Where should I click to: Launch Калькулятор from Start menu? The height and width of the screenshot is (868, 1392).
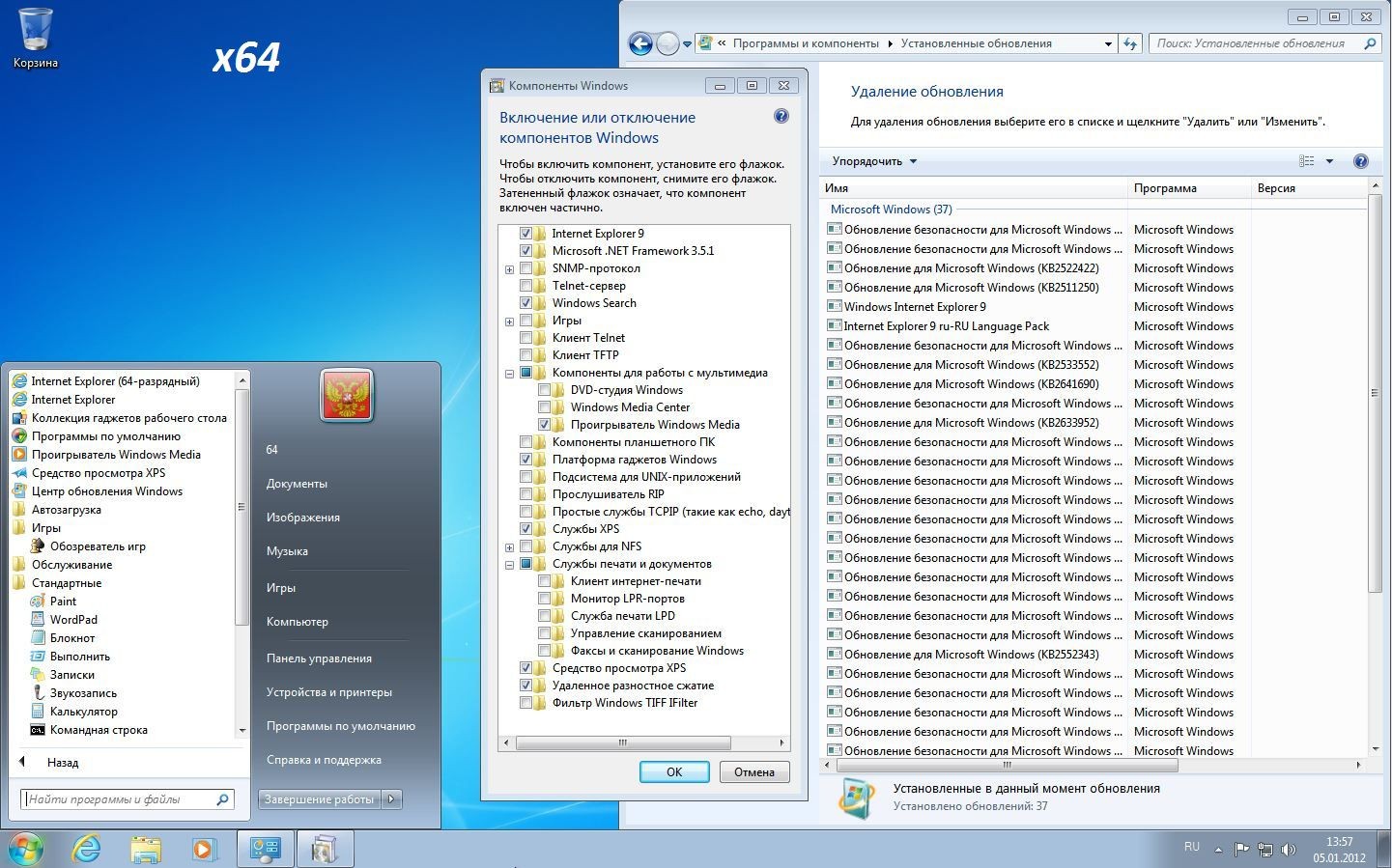[x=83, y=712]
